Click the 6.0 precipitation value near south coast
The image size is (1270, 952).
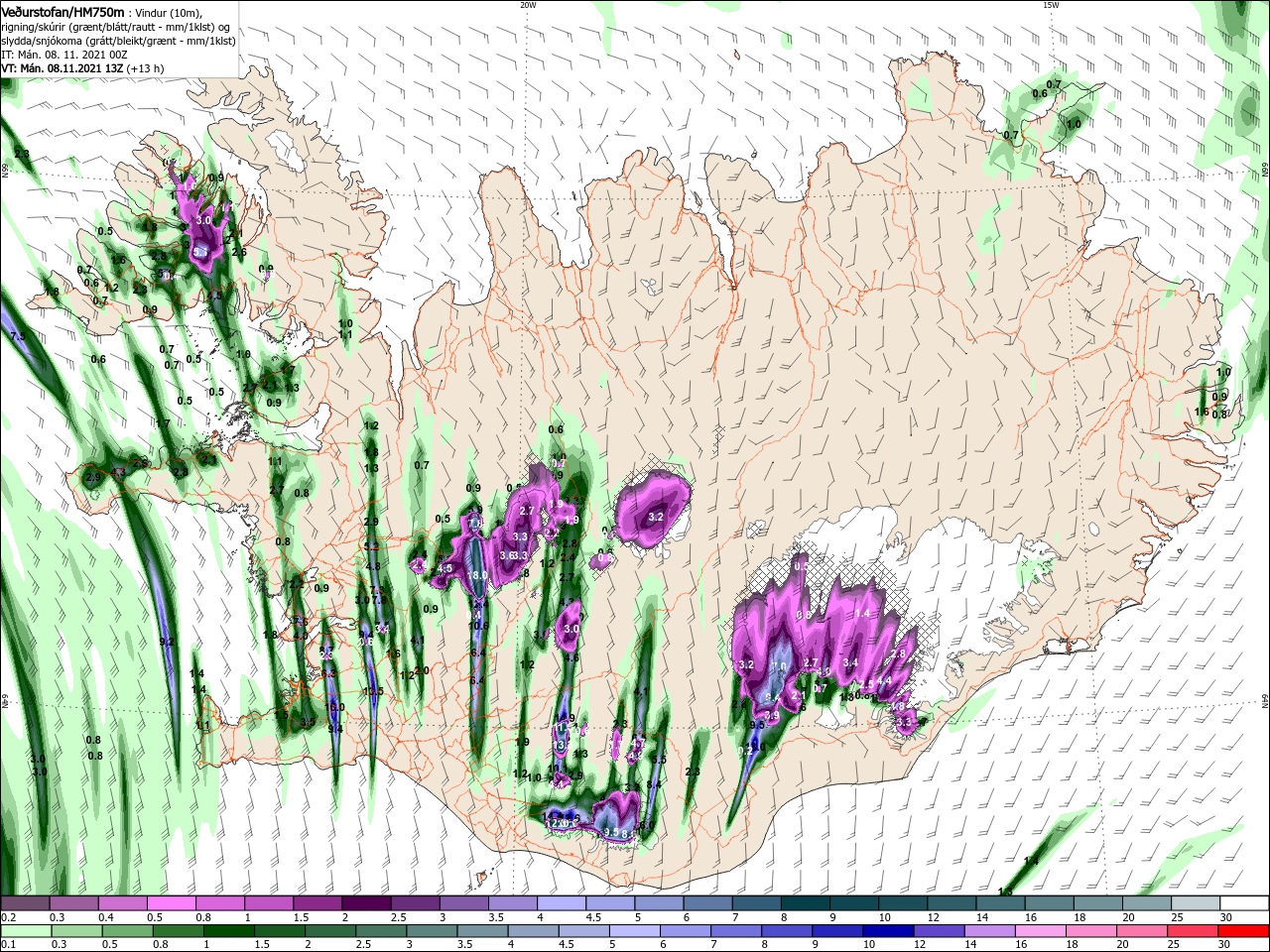[x=647, y=825]
